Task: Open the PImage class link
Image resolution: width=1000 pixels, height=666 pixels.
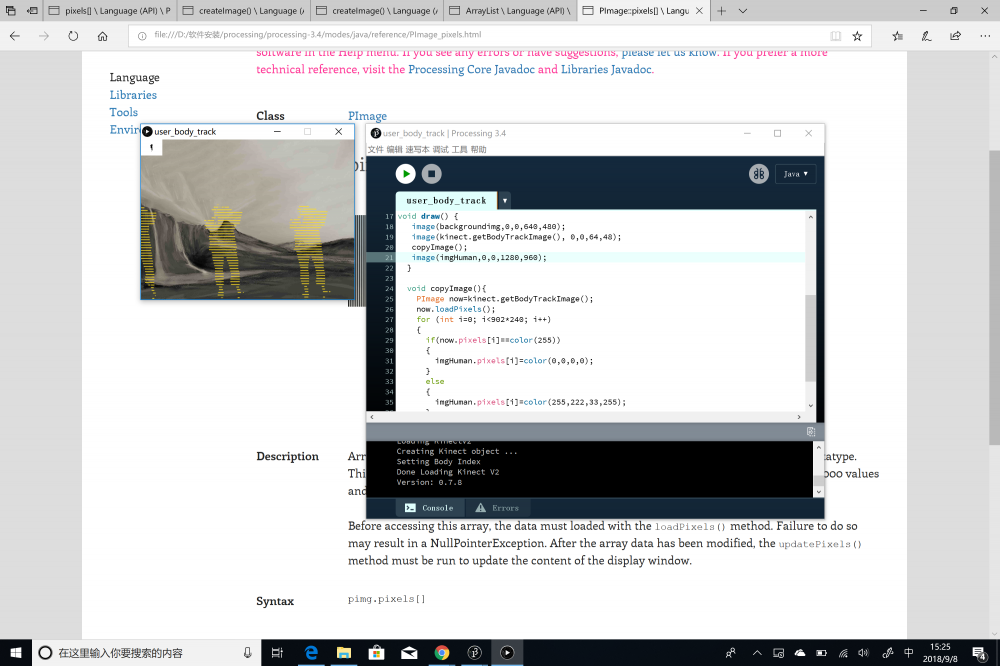Action: (x=367, y=116)
